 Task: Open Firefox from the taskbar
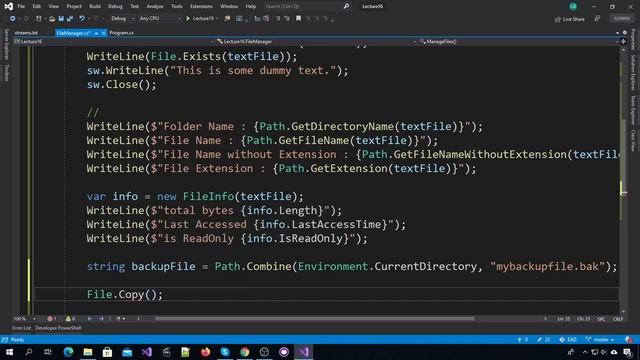pyautogui.click(x=205, y=352)
